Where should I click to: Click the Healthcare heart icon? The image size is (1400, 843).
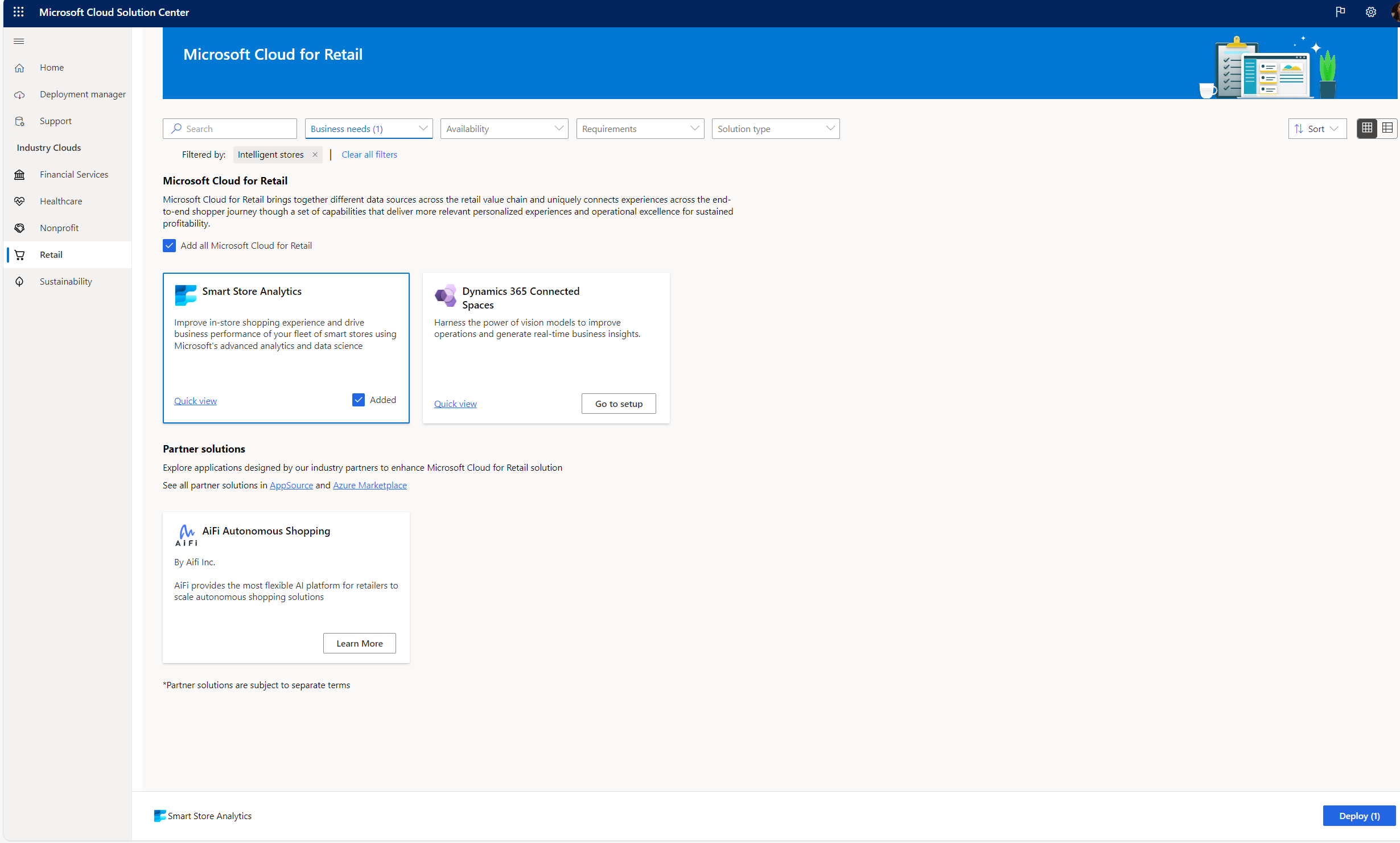coord(19,202)
